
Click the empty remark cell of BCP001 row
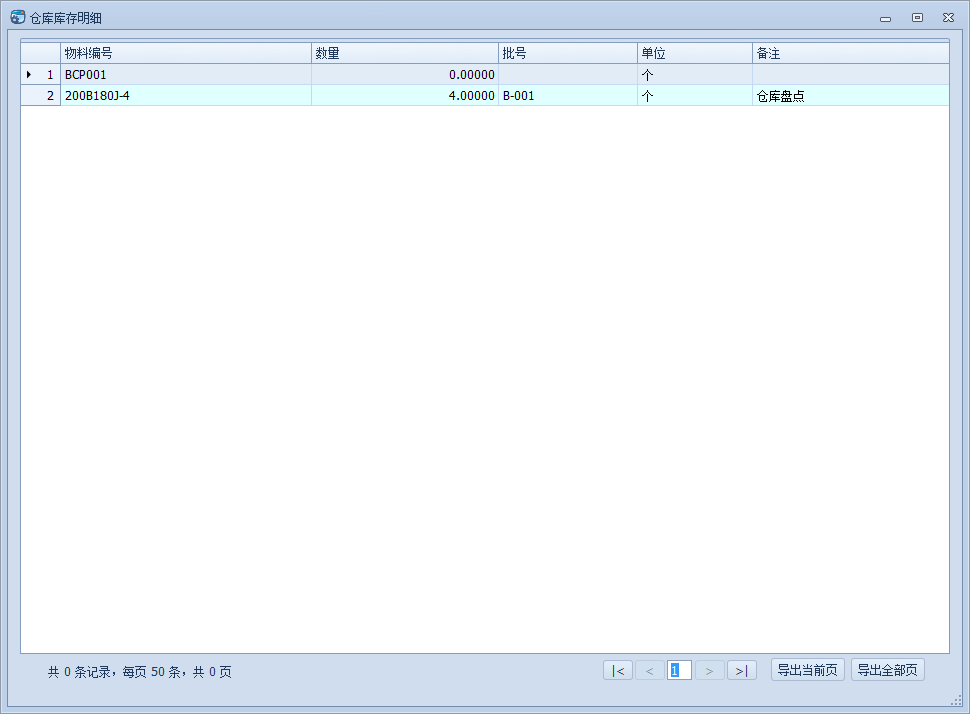[x=851, y=75]
